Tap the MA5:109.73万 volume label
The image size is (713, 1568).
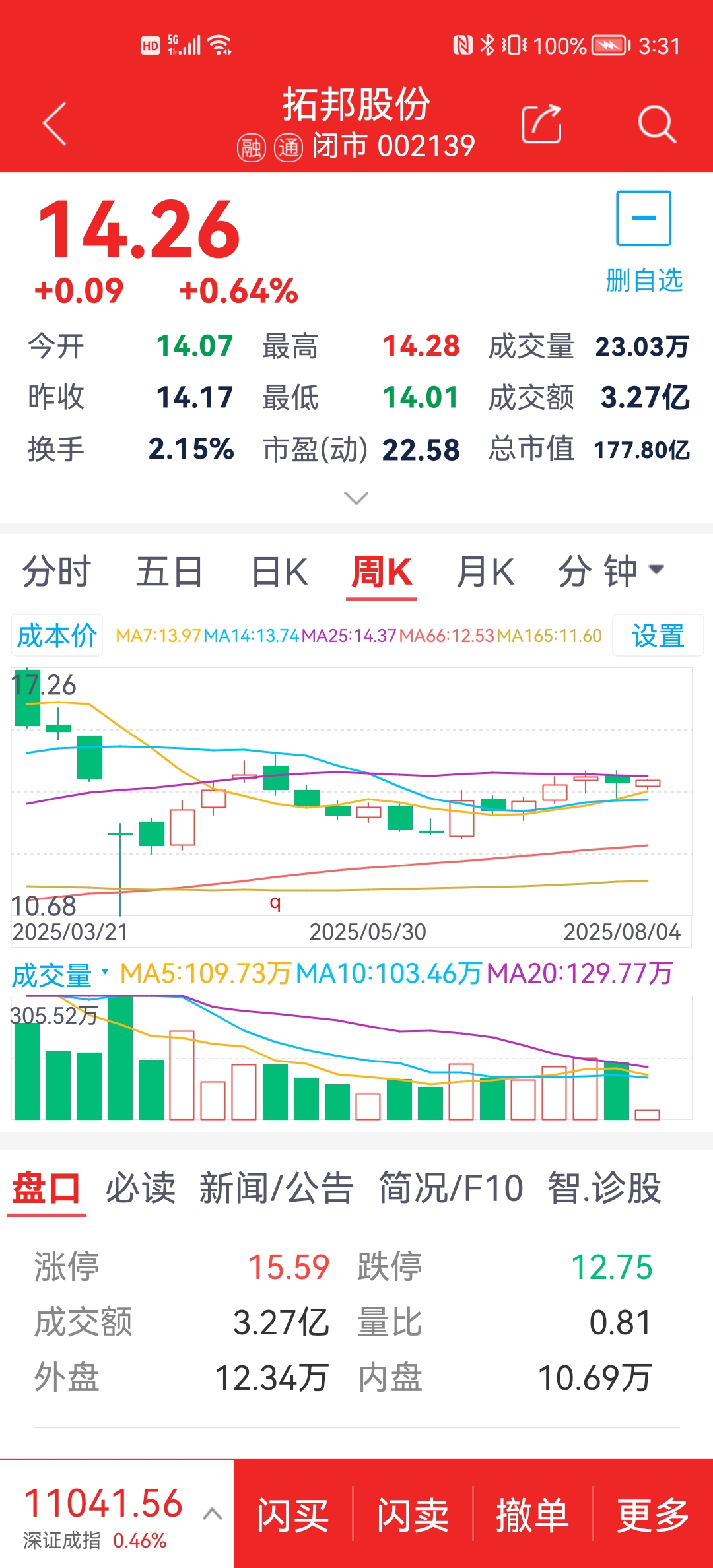pyautogui.click(x=205, y=973)
